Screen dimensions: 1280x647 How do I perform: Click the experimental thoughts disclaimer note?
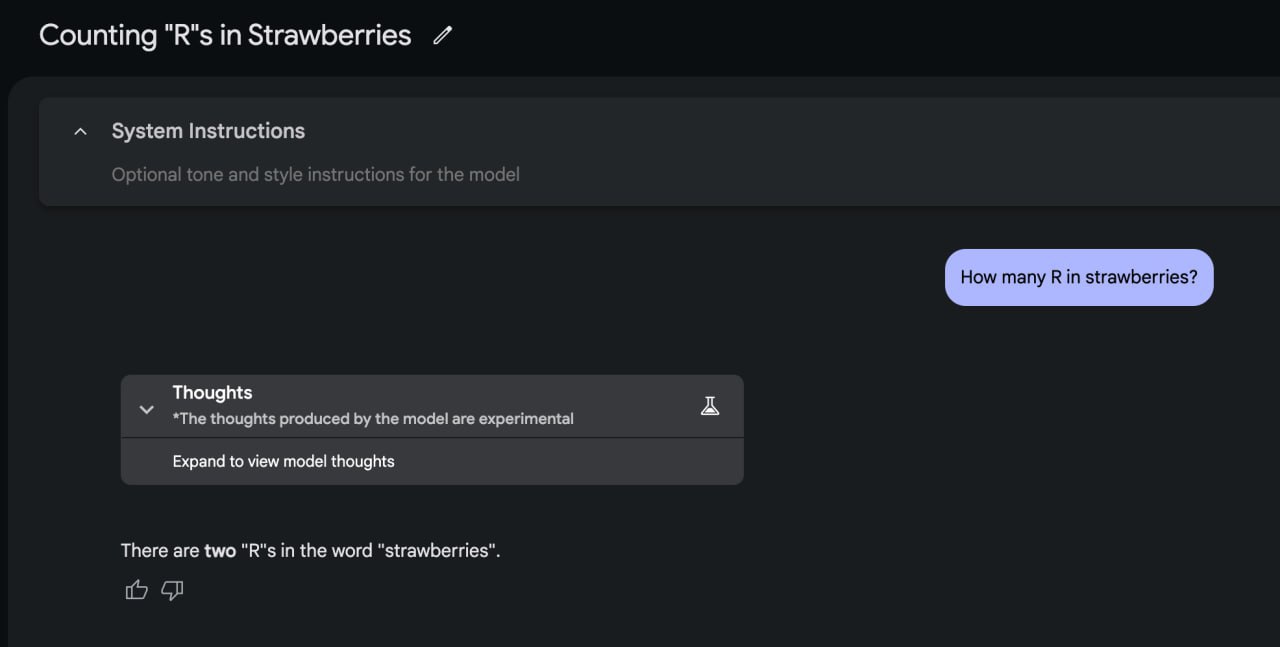tap(373, 418)
